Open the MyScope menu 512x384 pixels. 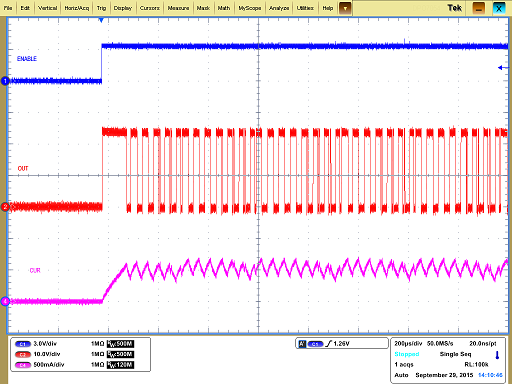[250, 8]
